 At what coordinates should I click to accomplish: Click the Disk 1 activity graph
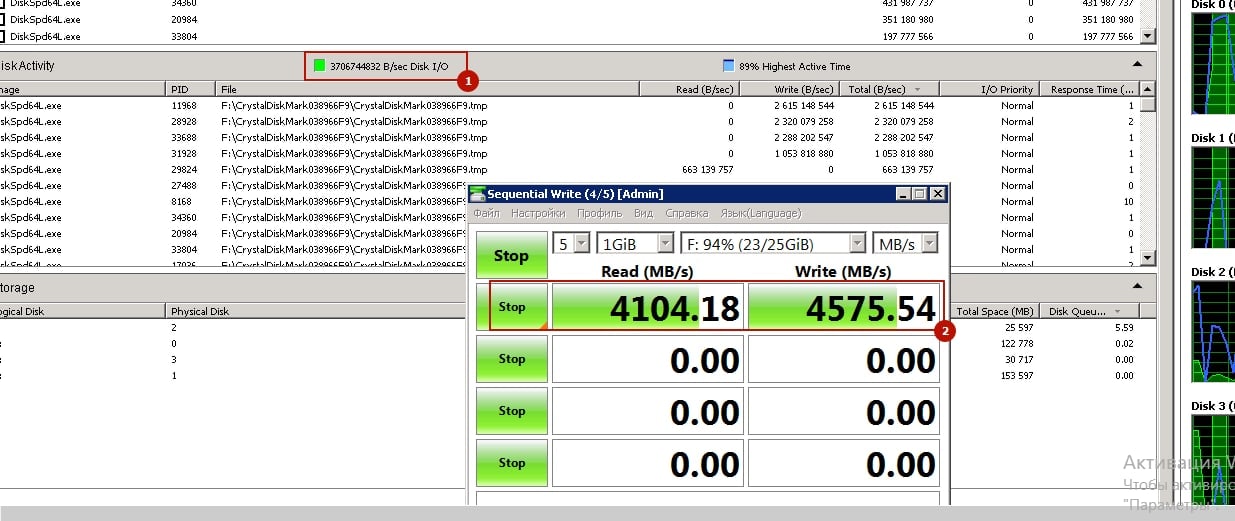1213,200
